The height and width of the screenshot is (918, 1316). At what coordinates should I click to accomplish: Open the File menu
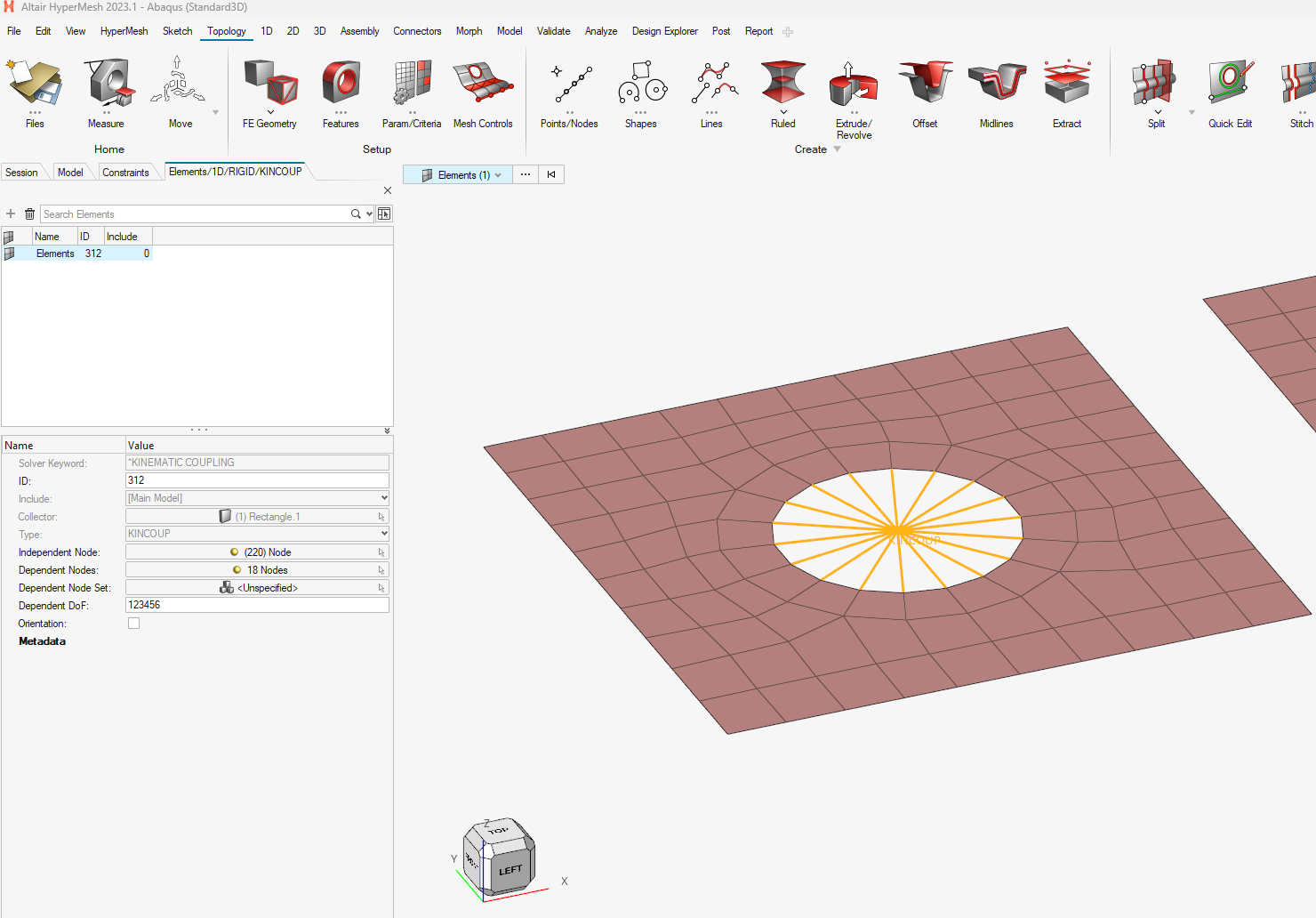14,31
